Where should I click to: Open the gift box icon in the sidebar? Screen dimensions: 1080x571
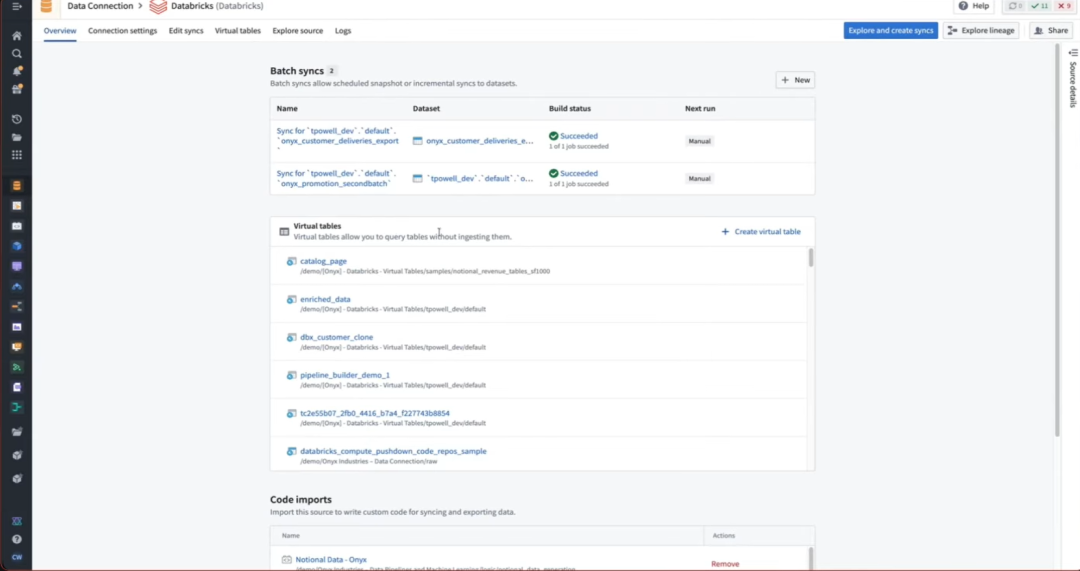(17, 89)
